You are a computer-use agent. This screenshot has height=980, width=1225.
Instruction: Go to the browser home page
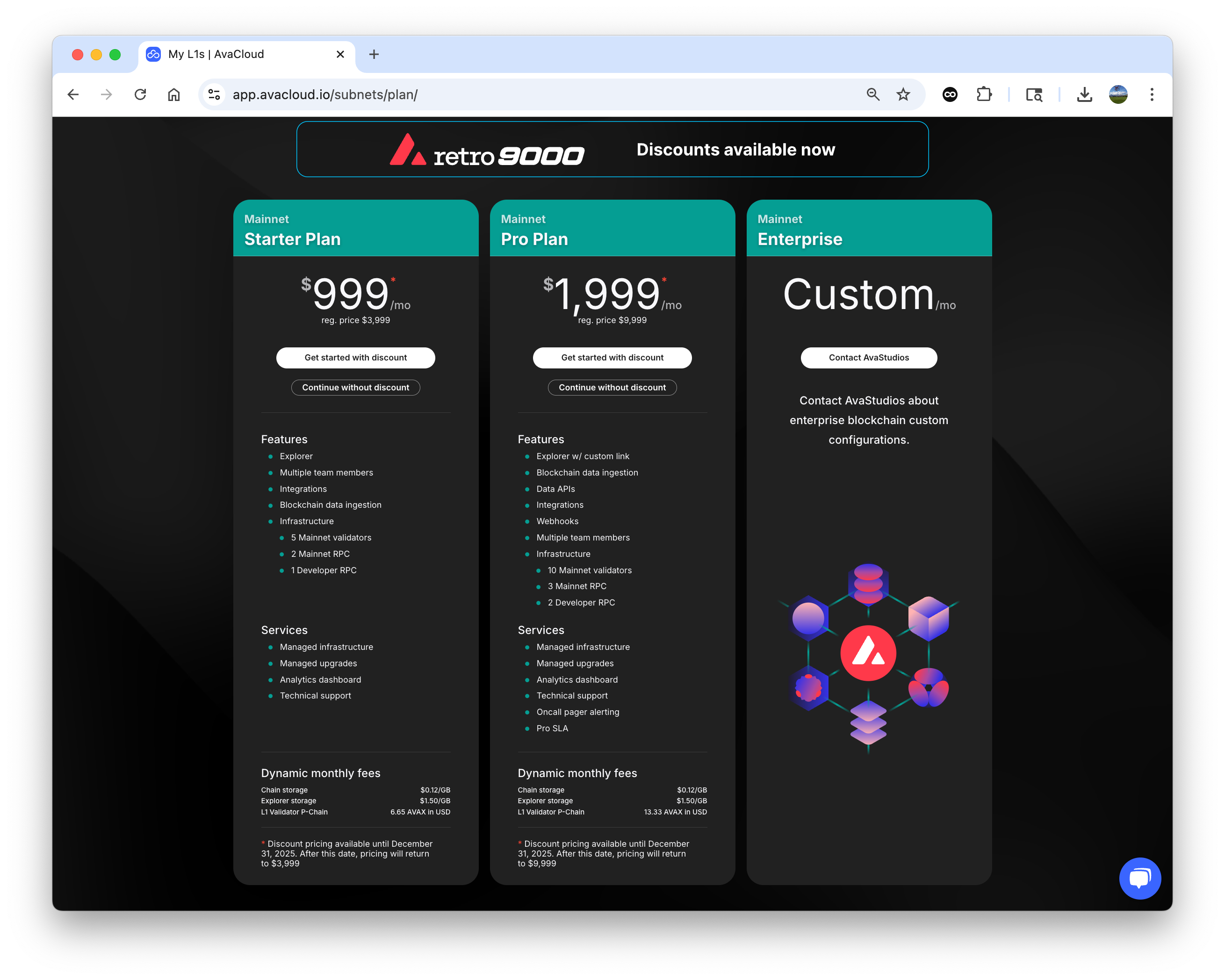tap(174, 94)
